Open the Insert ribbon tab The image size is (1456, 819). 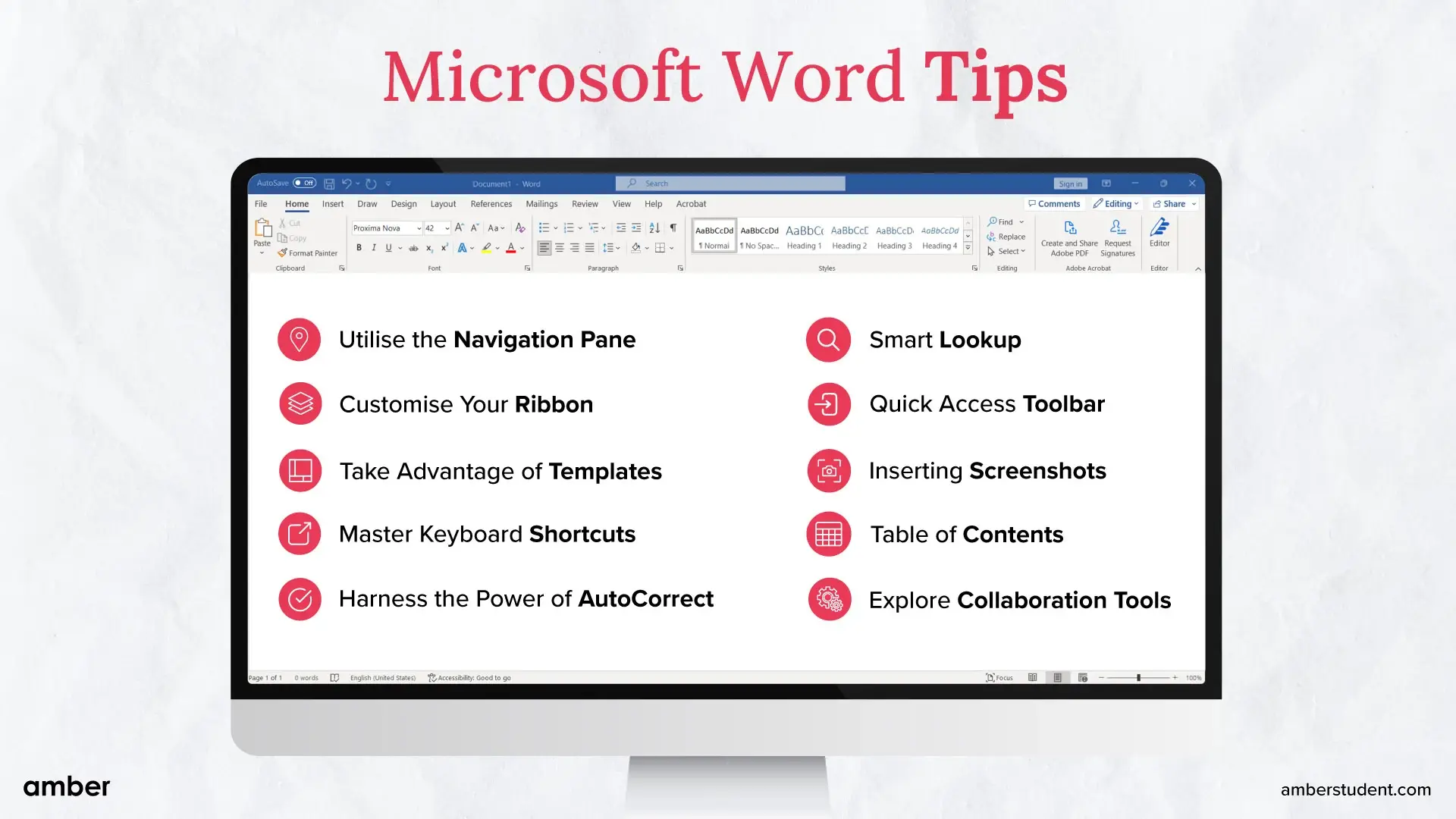point(333,204)
